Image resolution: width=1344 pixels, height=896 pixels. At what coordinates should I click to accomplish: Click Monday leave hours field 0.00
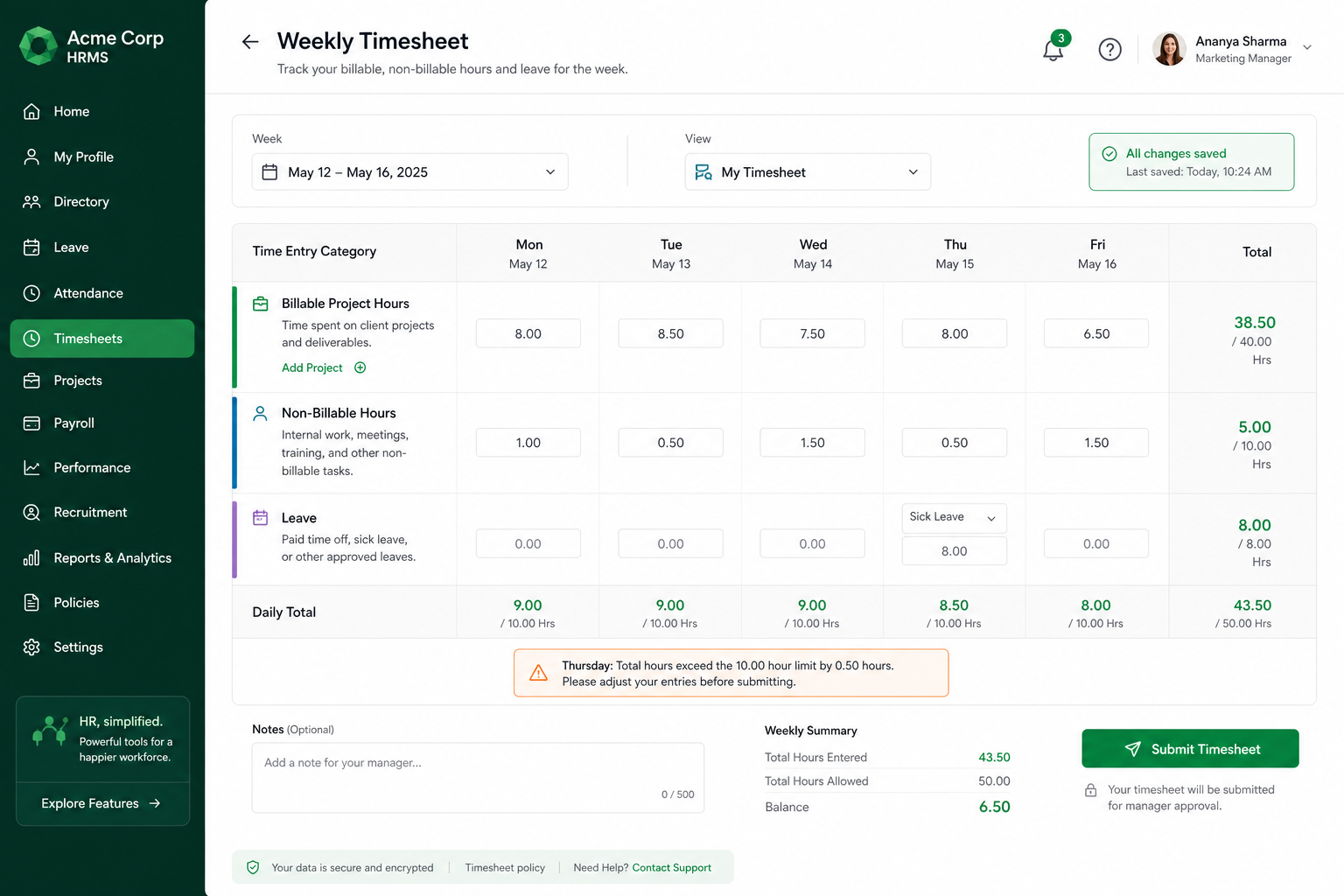coord(528,543)
